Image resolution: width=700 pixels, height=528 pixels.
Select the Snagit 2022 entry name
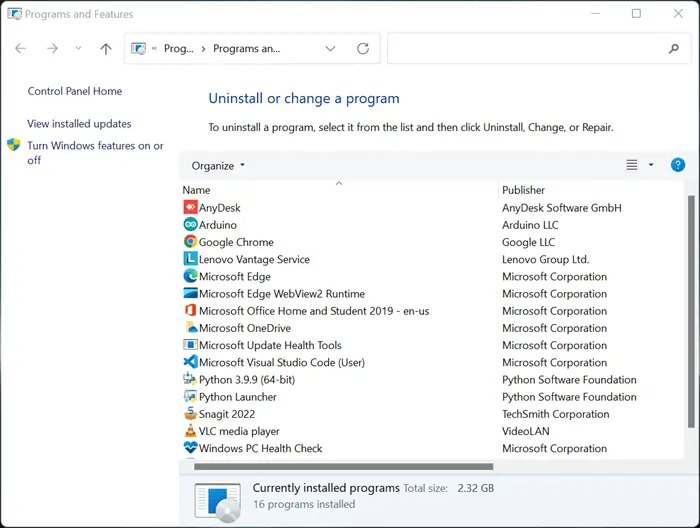coord(227,414)
